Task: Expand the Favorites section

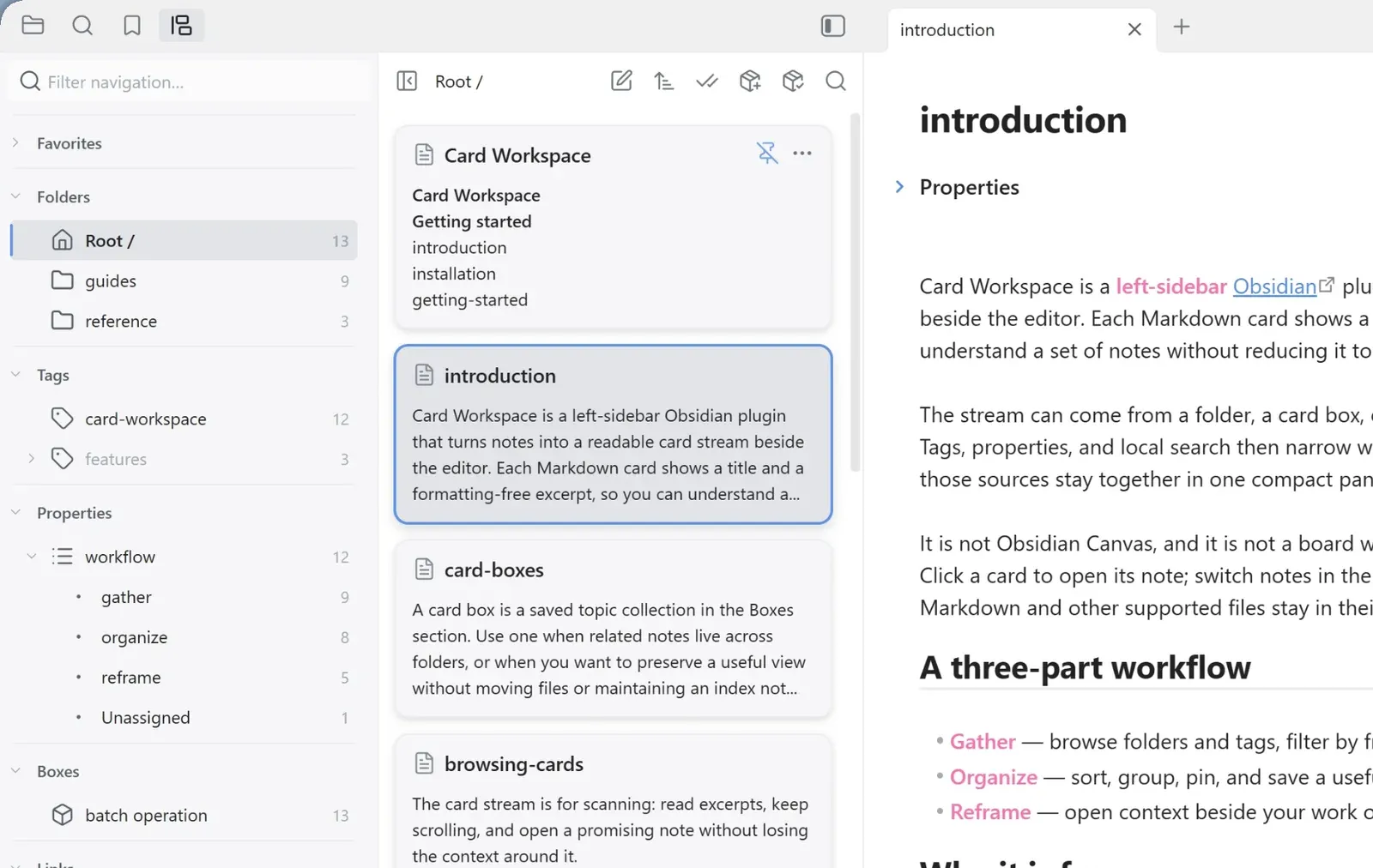Action: 15,142
